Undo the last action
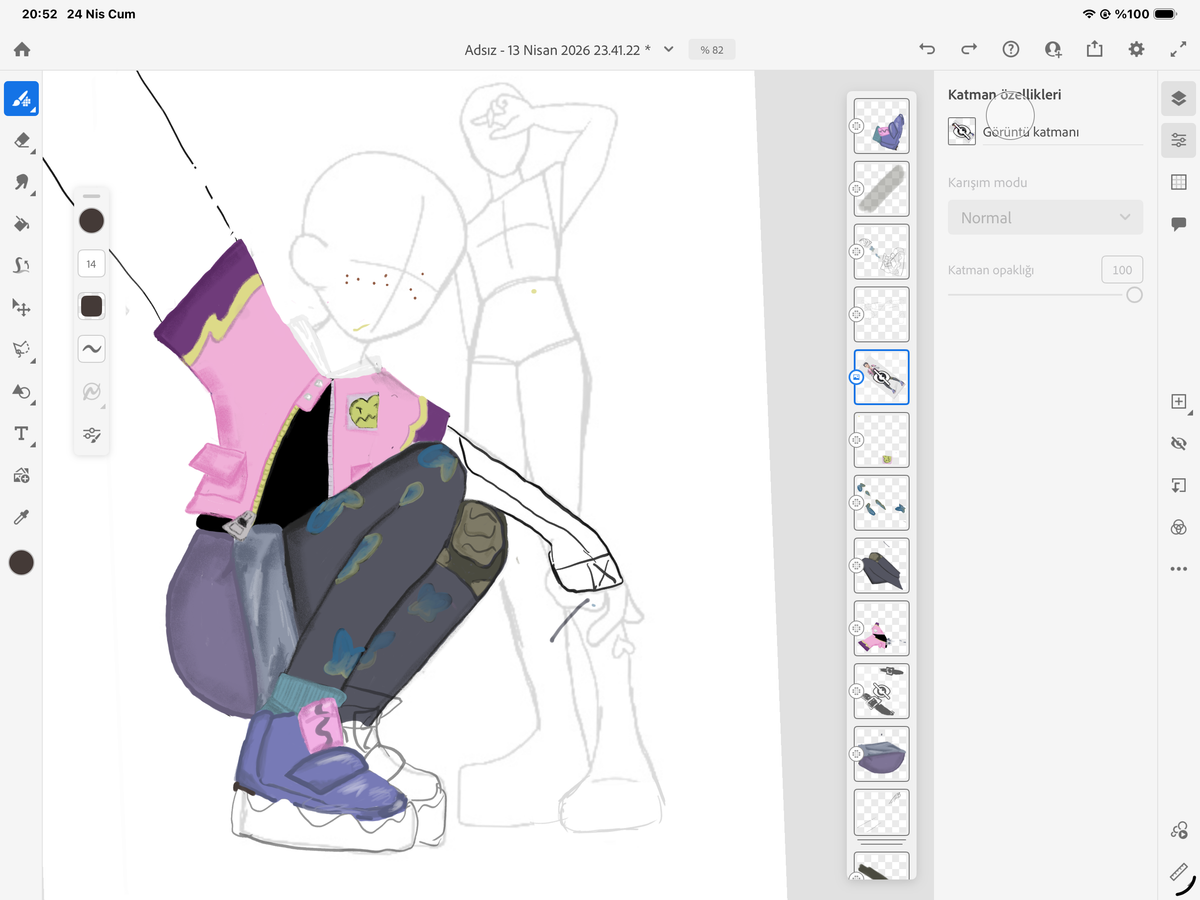1200x900 pixels. [927, 49]
